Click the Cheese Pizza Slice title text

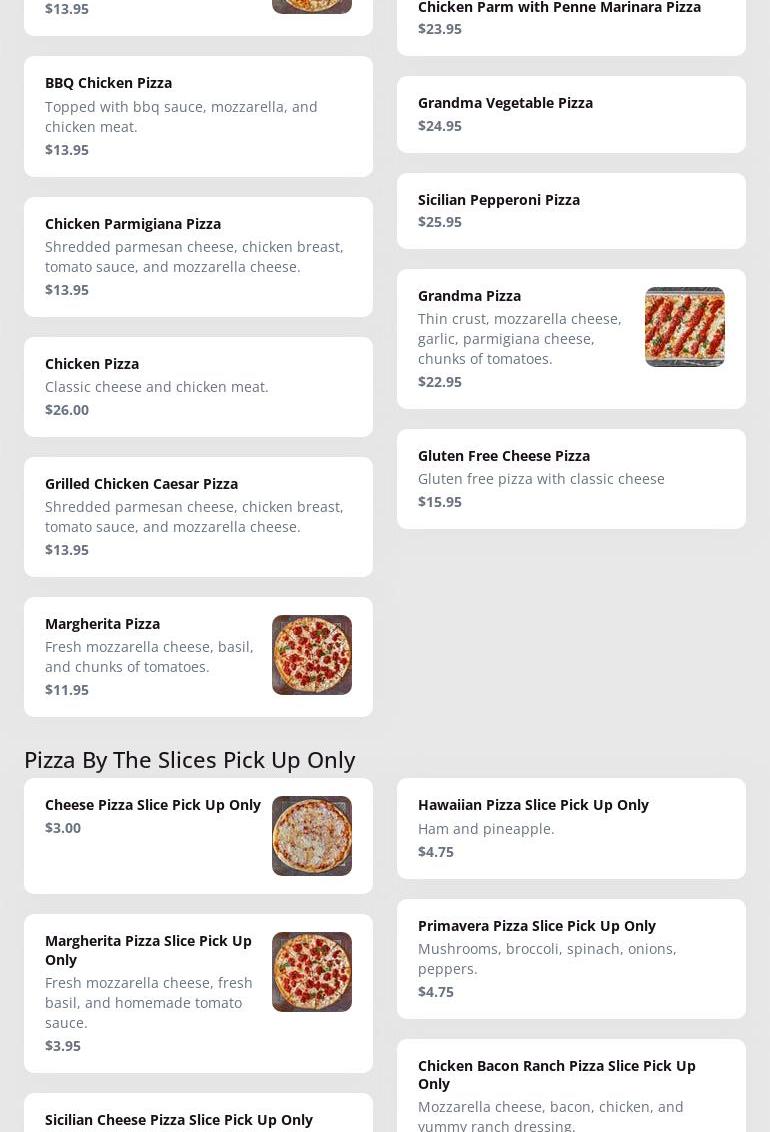click(152, 805)
